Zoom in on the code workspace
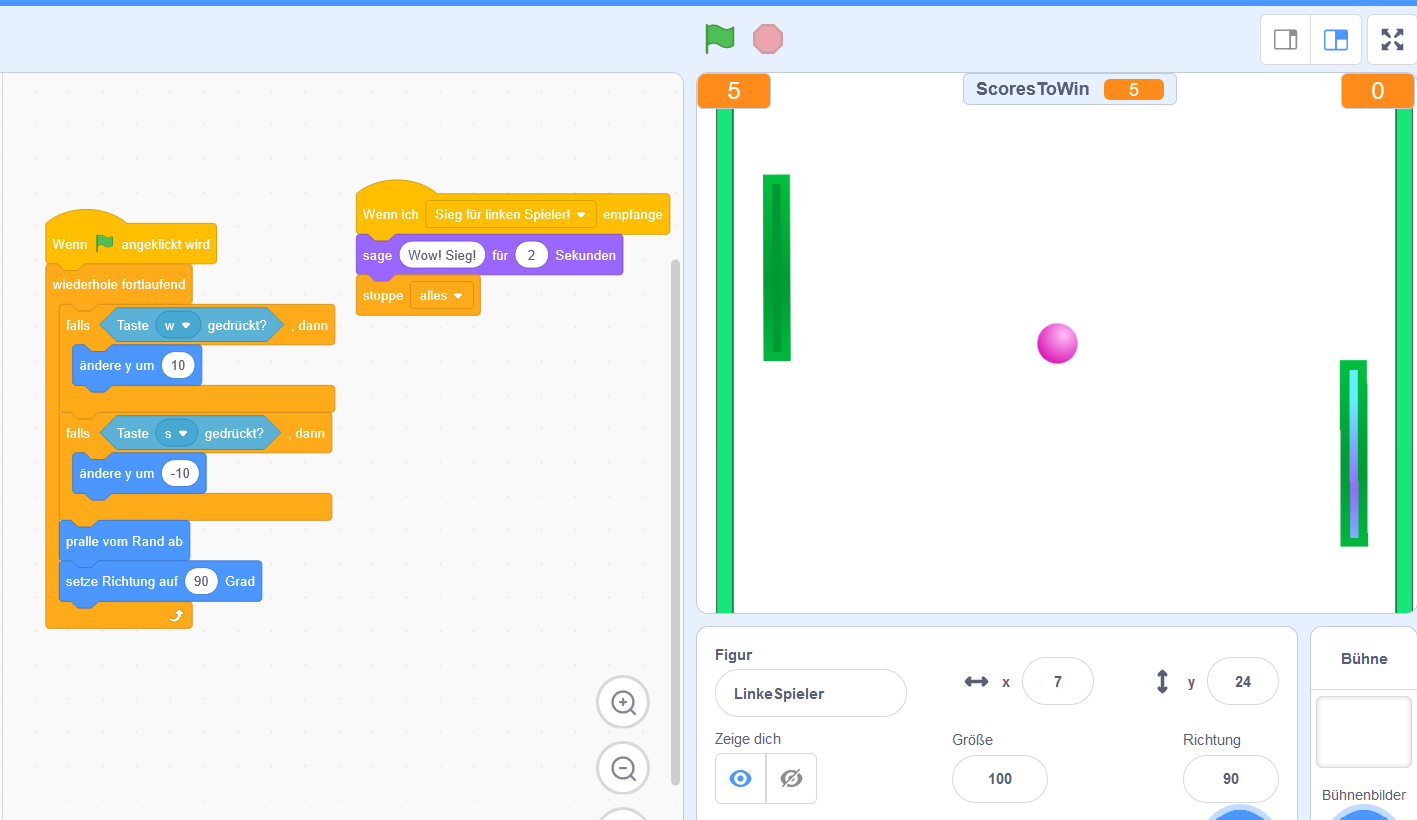The width and height of the screenshot is (1417, 820). coord(623,702)
